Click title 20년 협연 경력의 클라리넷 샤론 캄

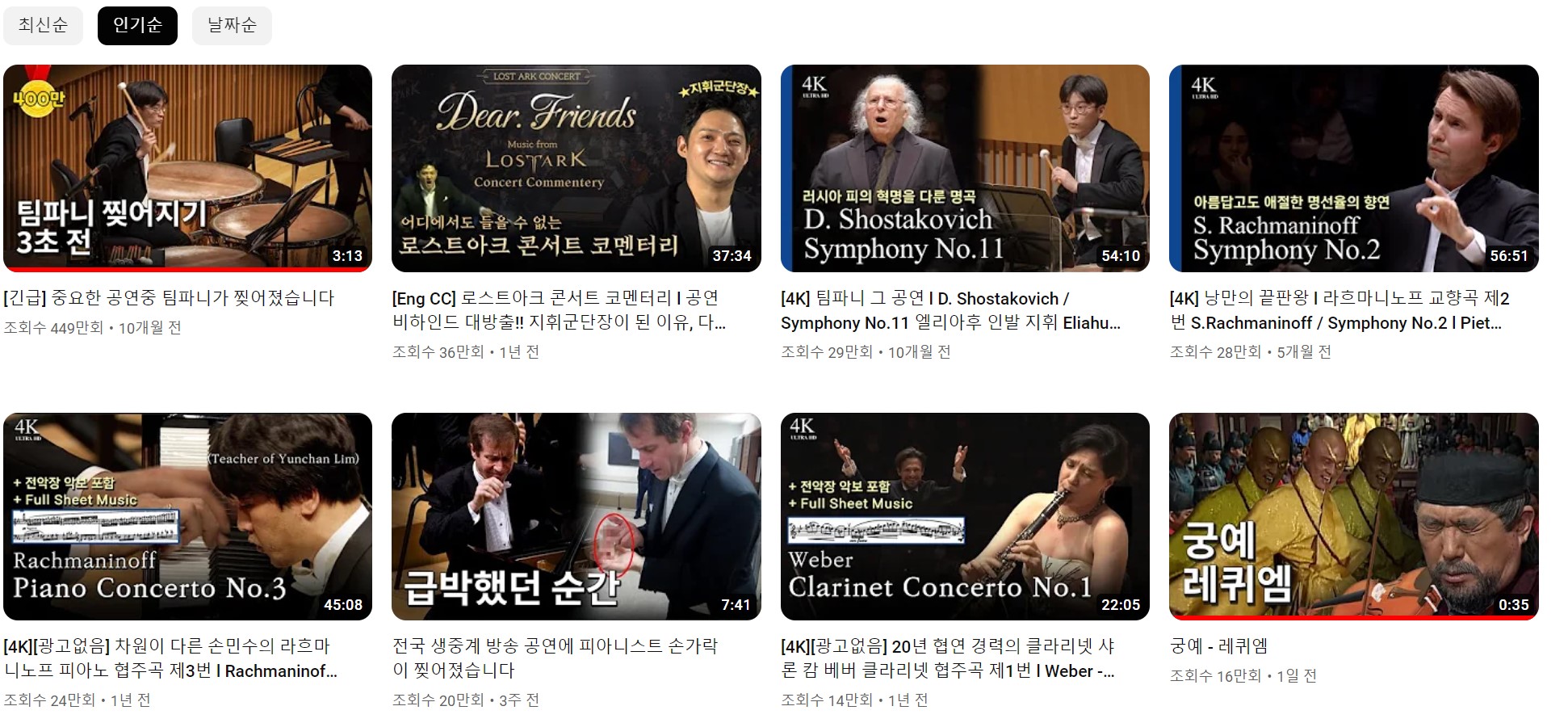pyautogui.click(x=948, y=658)
